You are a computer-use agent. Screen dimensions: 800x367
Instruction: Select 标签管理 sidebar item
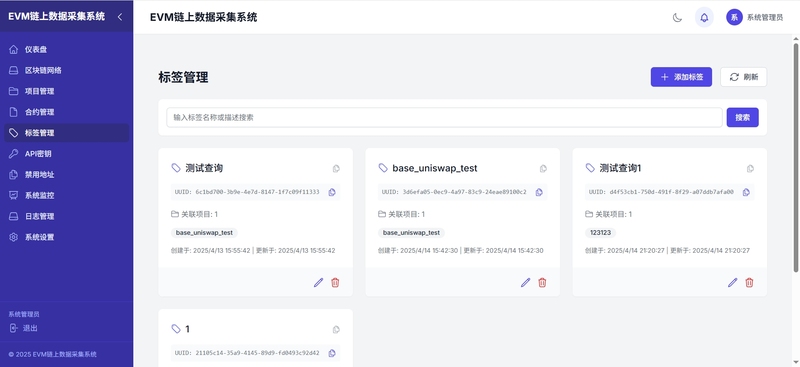point(66,133)
